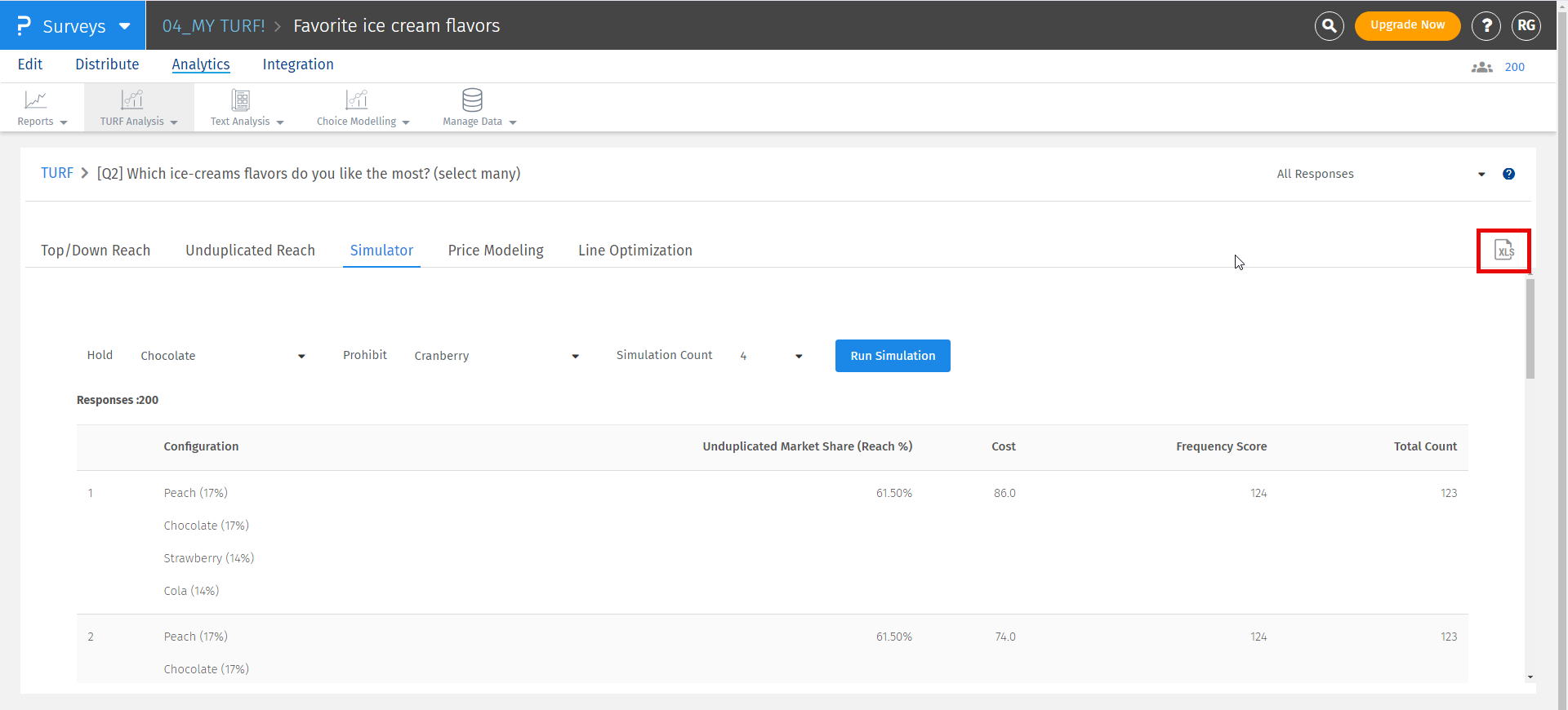
Task: Click the Upgrade Now button
Action: point(1406,25)
